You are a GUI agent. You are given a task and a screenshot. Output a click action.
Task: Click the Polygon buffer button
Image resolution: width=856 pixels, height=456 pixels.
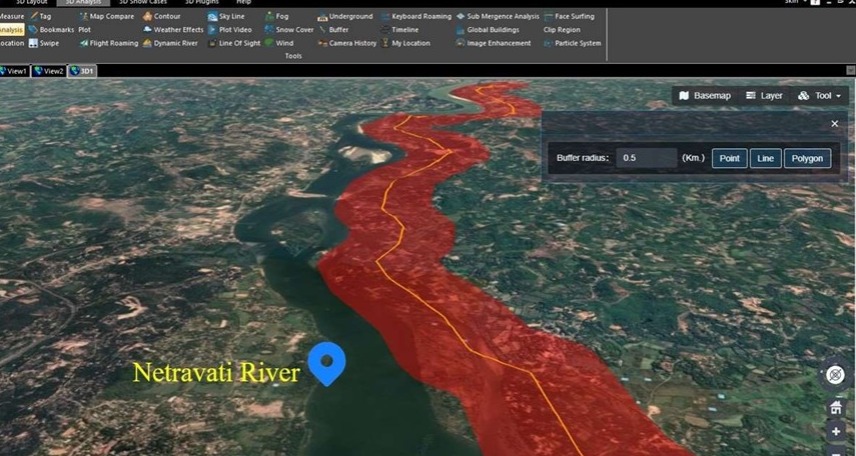(807, 158)
